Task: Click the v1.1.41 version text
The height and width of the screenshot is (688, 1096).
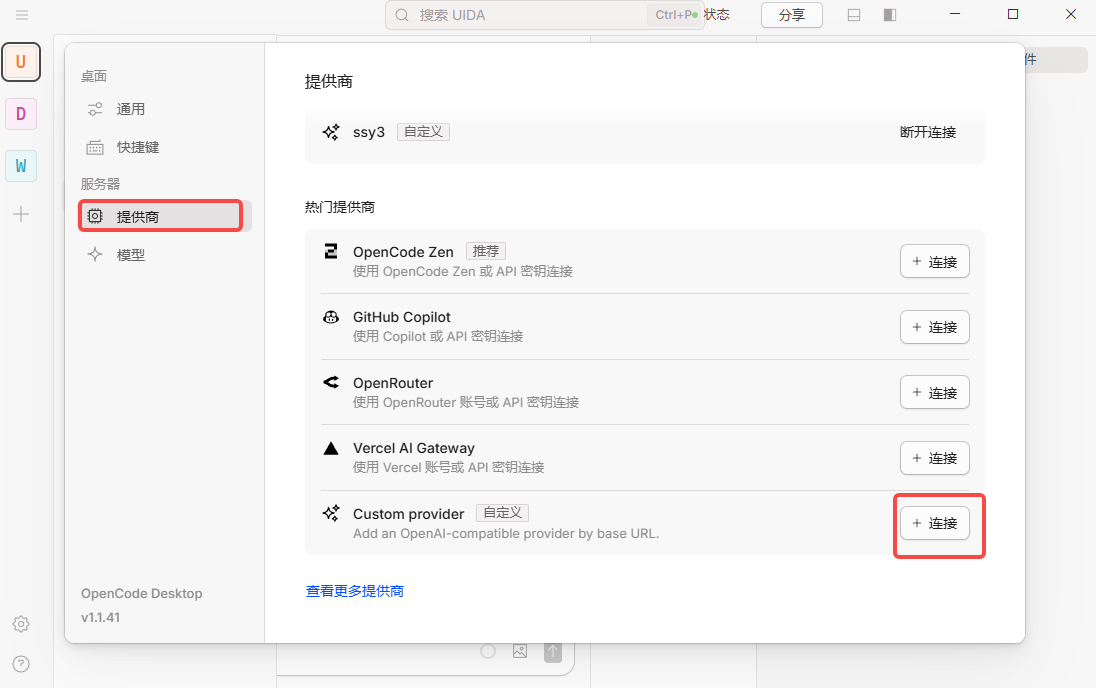Action: [x=101, y=617]
